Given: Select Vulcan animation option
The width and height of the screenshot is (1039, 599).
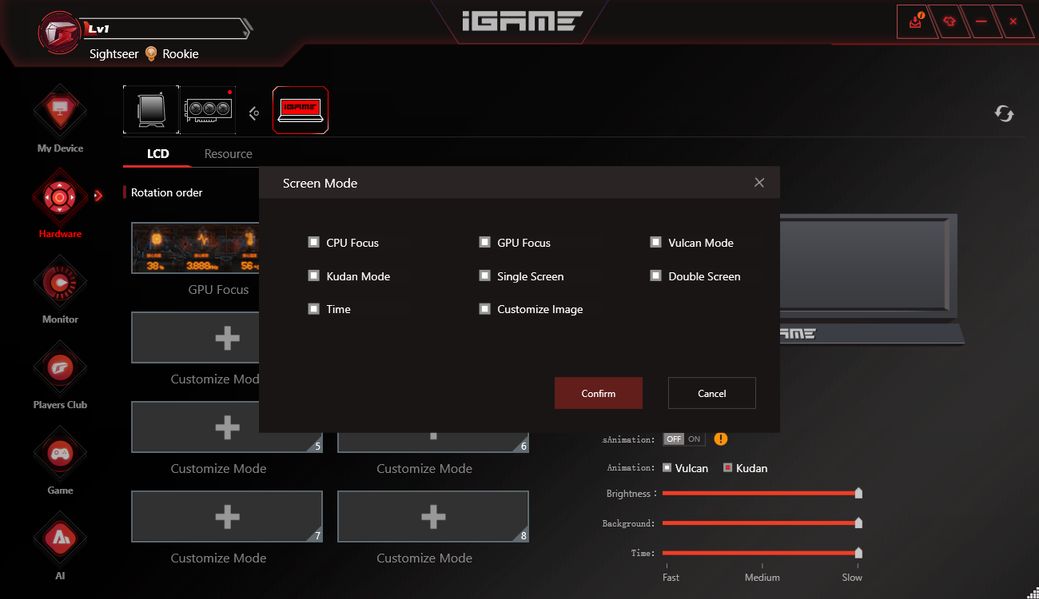Looking at the screenshot, I should 667,468.
